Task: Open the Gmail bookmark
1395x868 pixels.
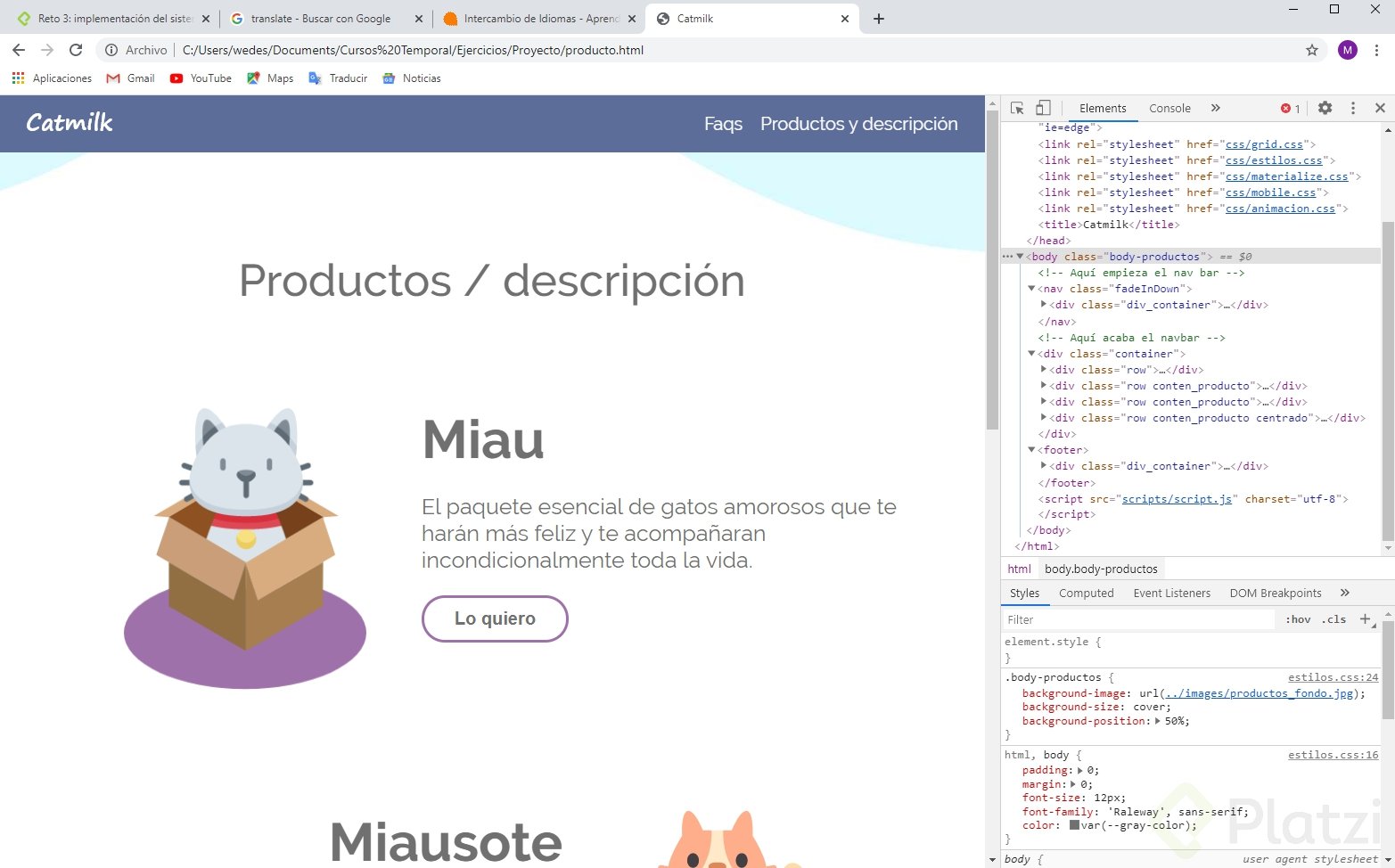Action: point(130,78)
